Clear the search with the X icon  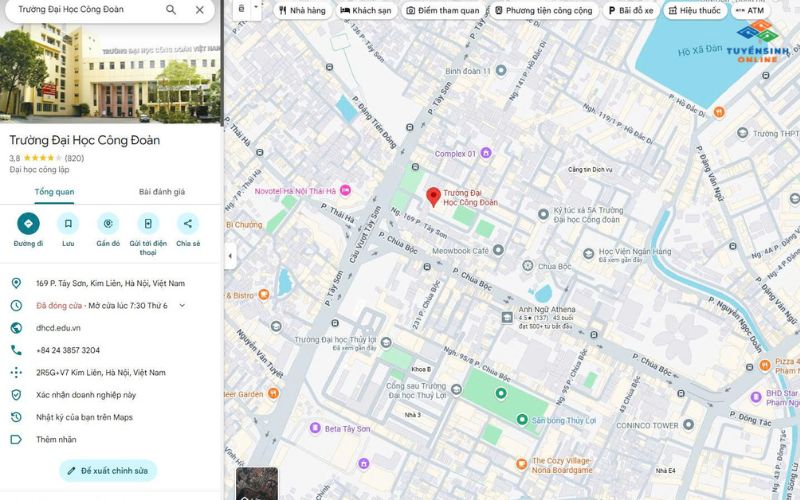[199, 10]
